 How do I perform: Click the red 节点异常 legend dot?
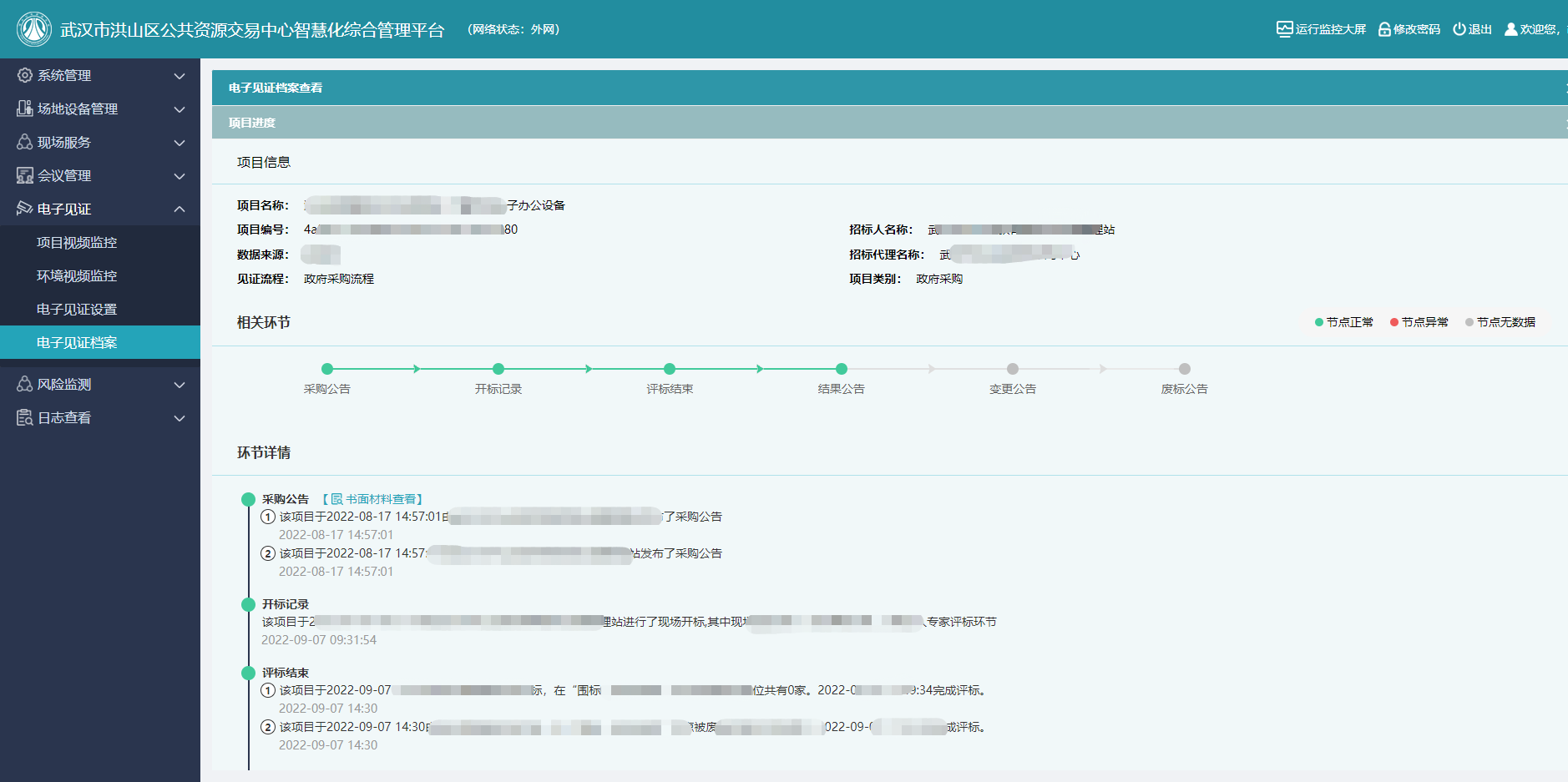click(x=1394, y=322)
